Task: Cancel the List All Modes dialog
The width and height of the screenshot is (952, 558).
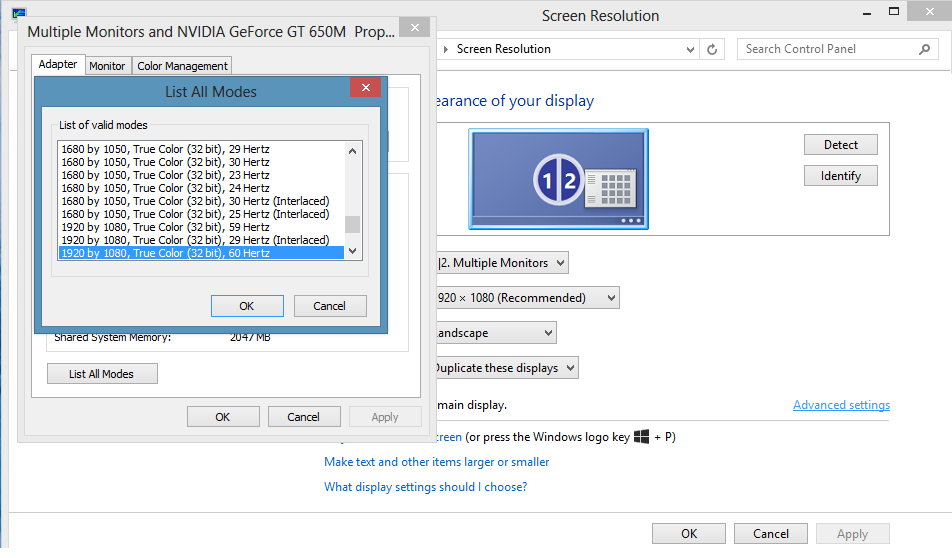Action: point(330,306)
